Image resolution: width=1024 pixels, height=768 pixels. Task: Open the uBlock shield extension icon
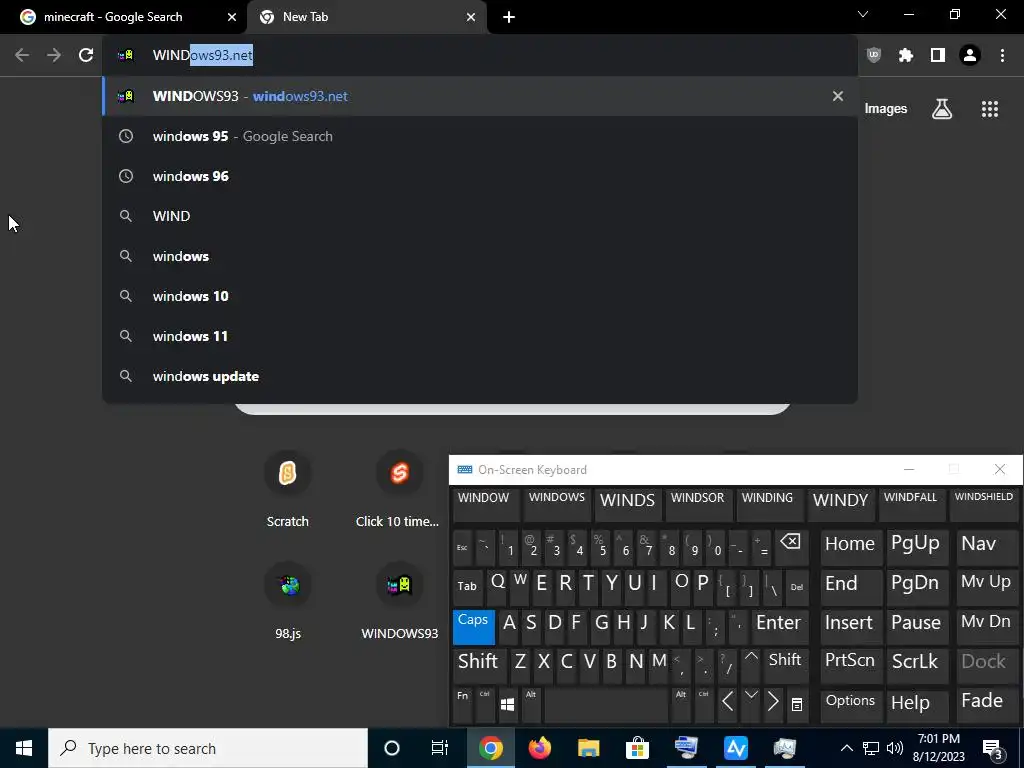873,55
